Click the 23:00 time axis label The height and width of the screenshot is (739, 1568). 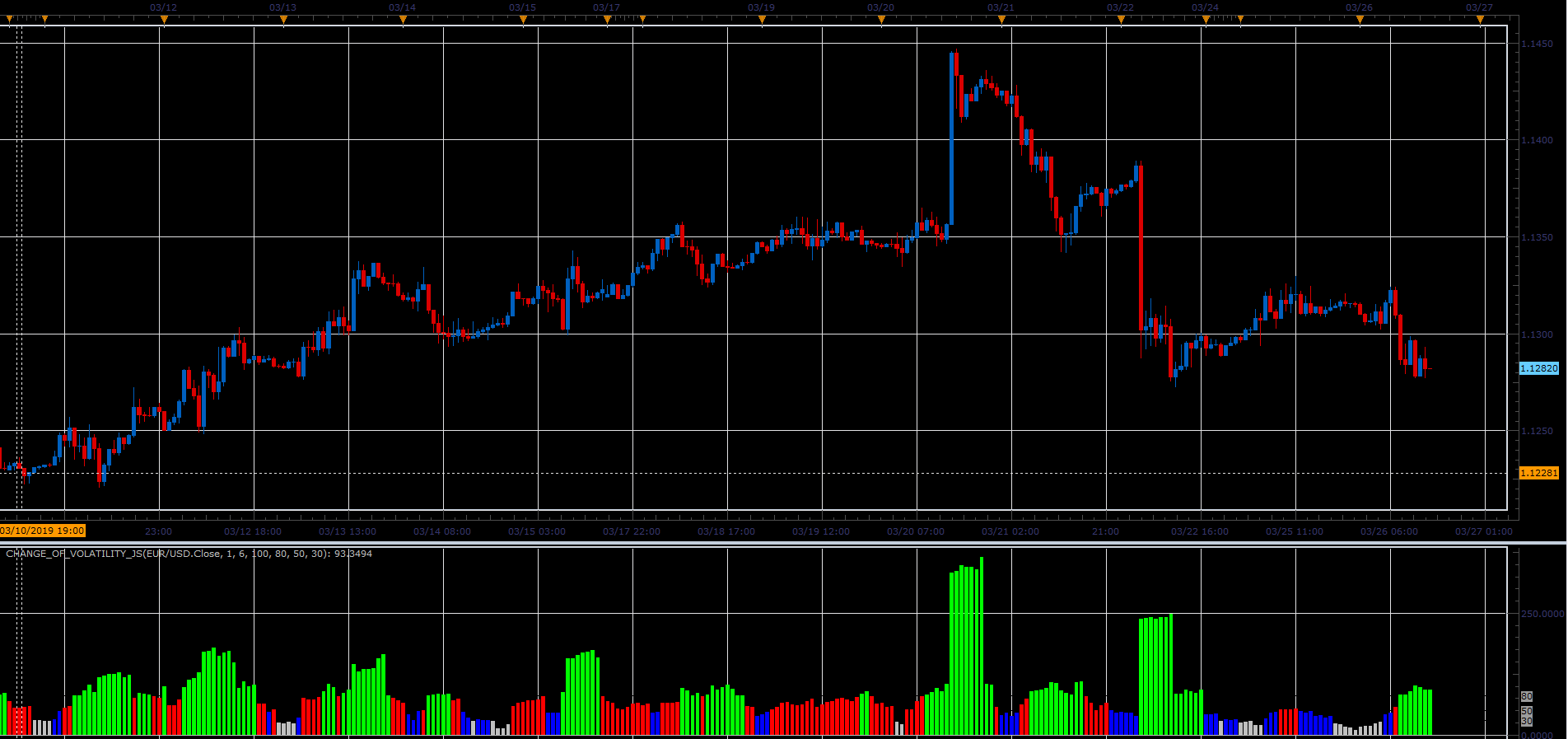pyautogui.click(x=159, y=531)
